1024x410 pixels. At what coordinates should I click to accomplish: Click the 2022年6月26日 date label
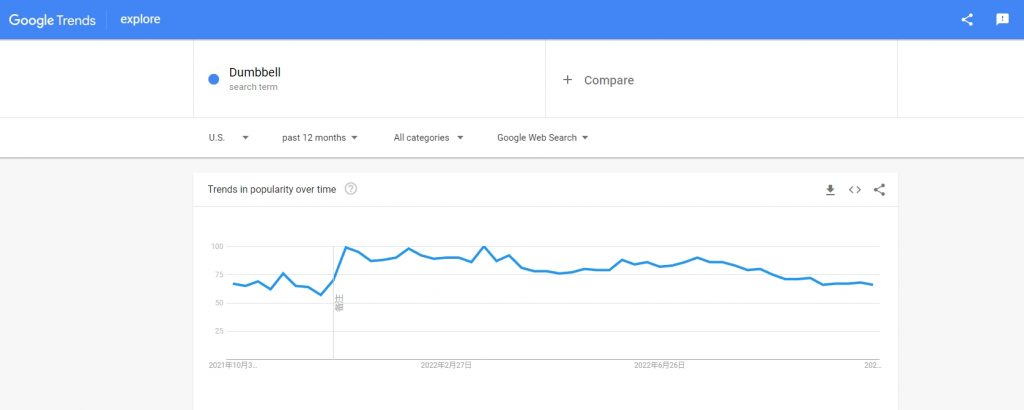pyautogui.click(x=660, y=366)
